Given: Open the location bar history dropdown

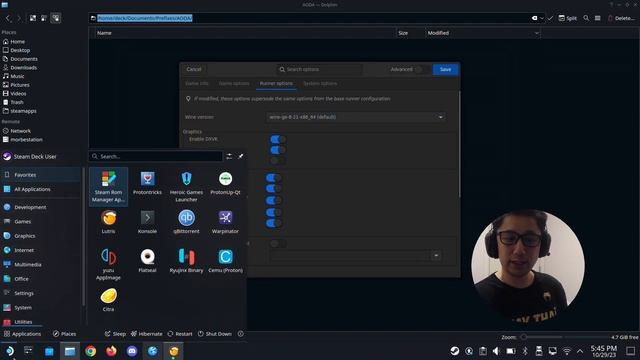Looking at the screenshot, I should 542,18.
